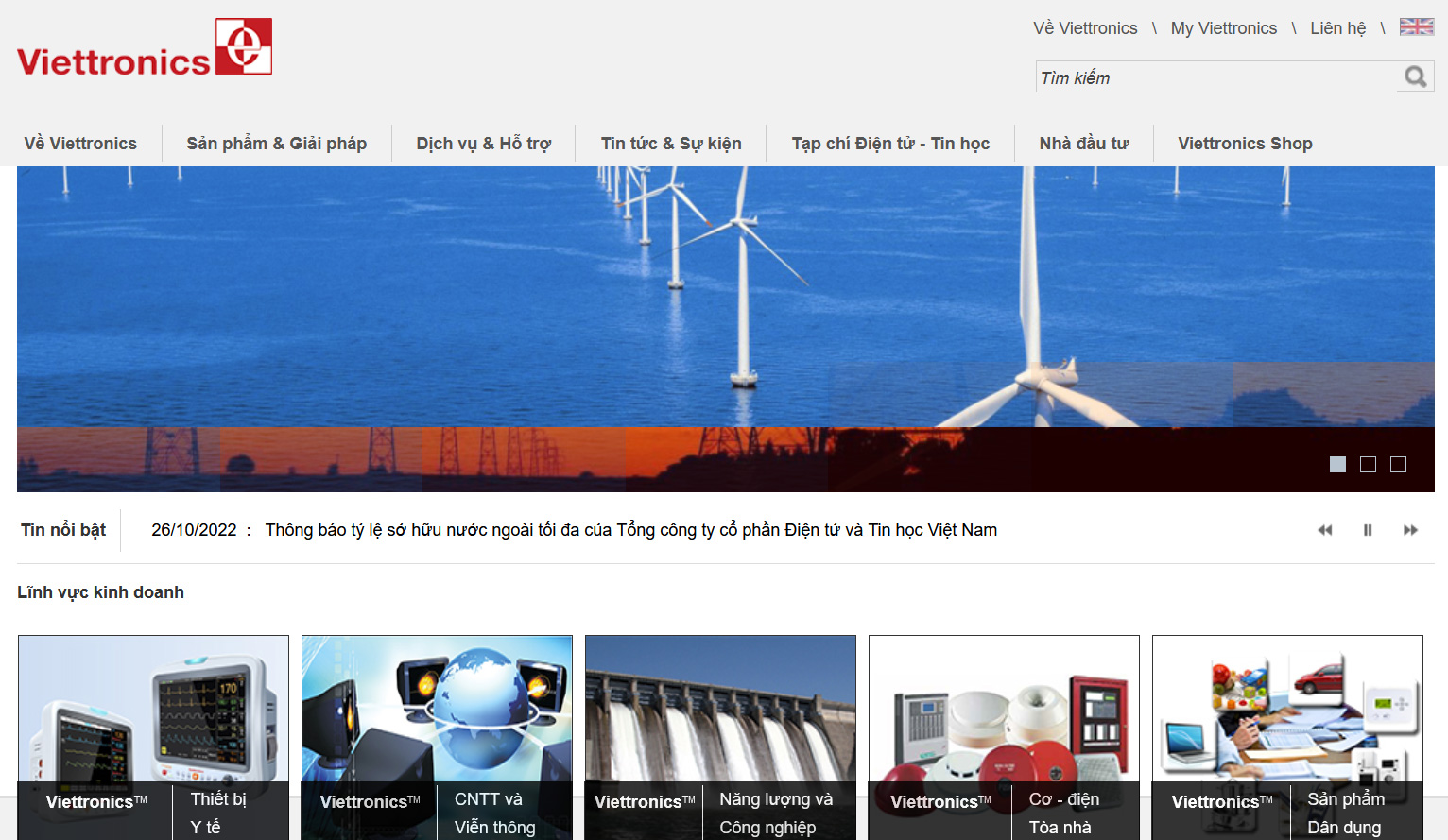Click the My Viettronics link
Image resolution: width=1448 pixels, height=840 pixels.
1223,28
